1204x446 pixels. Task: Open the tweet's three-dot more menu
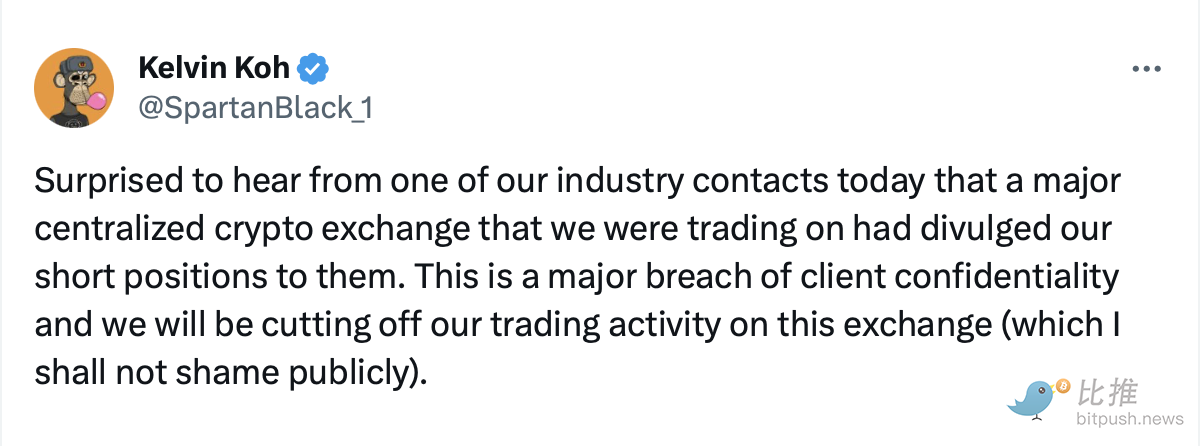[x=1145, y=70]
